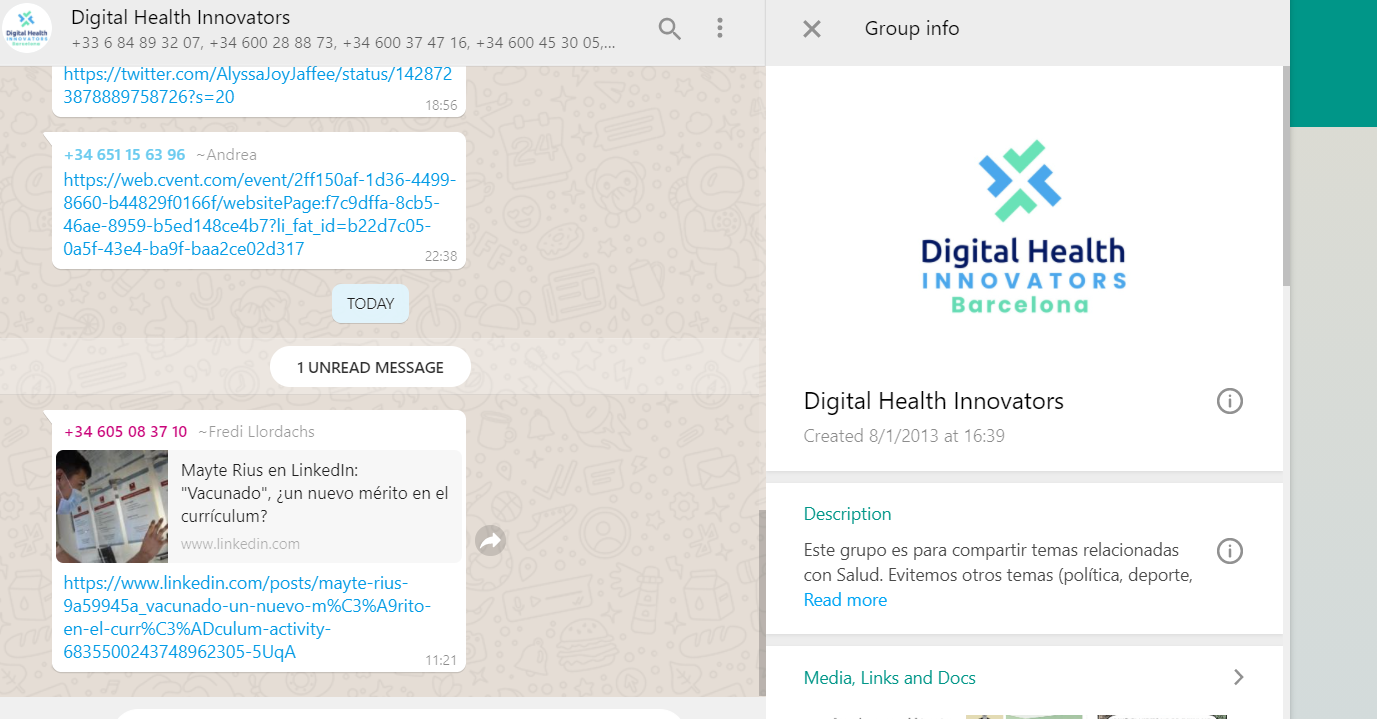The height and width of the screenshot is (719, 1377).
Task: Click Digital Health Innovators name in Group info
Action: [x=933, y=401]
